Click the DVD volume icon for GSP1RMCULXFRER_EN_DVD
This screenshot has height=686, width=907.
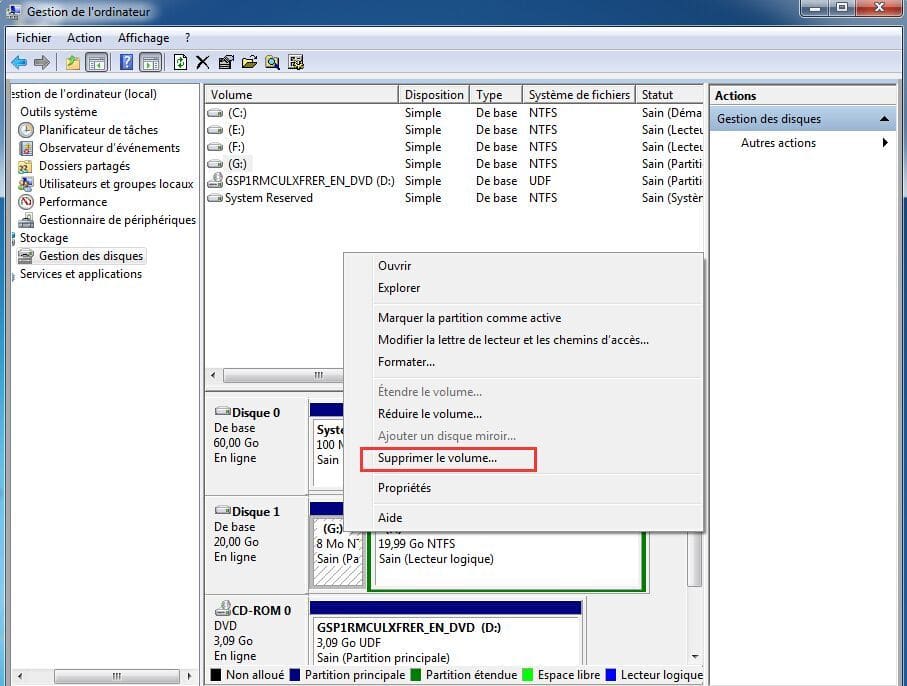point(215,181)
